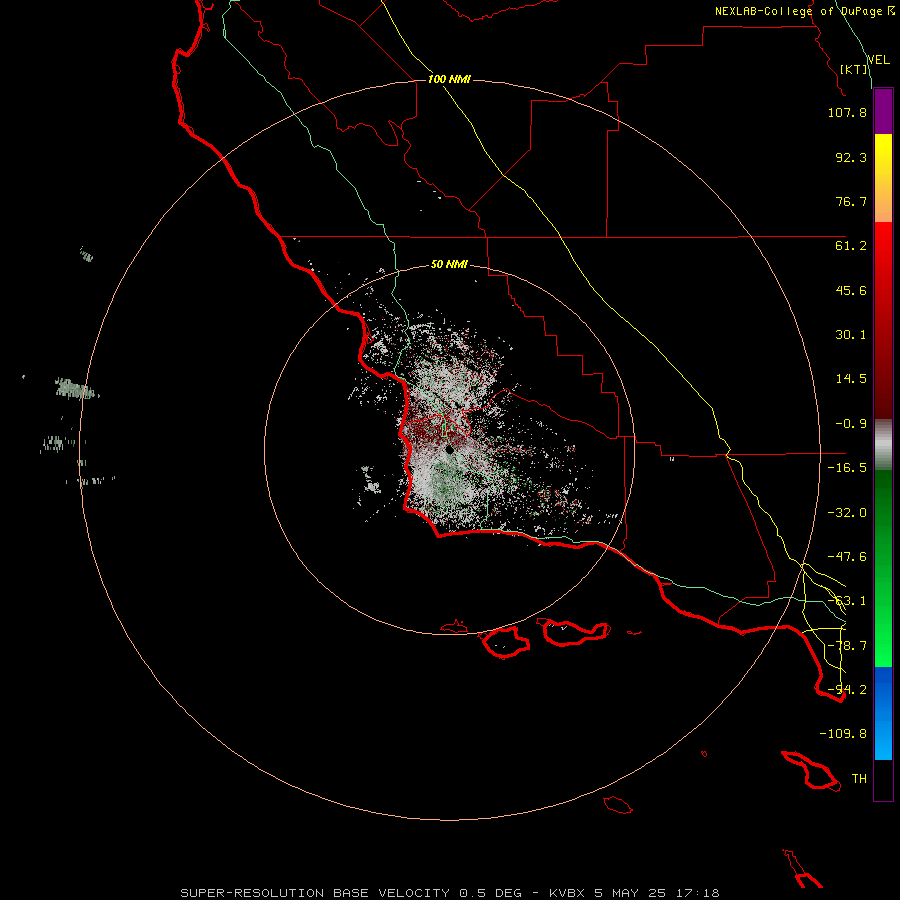Click the 107.8 velocity scale value
This screenshot has height=900, width=900.
tap(847, 112)
